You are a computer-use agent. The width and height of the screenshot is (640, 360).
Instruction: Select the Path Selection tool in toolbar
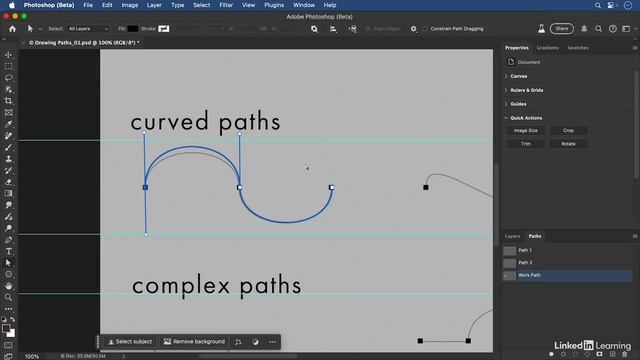click(8, 263)
